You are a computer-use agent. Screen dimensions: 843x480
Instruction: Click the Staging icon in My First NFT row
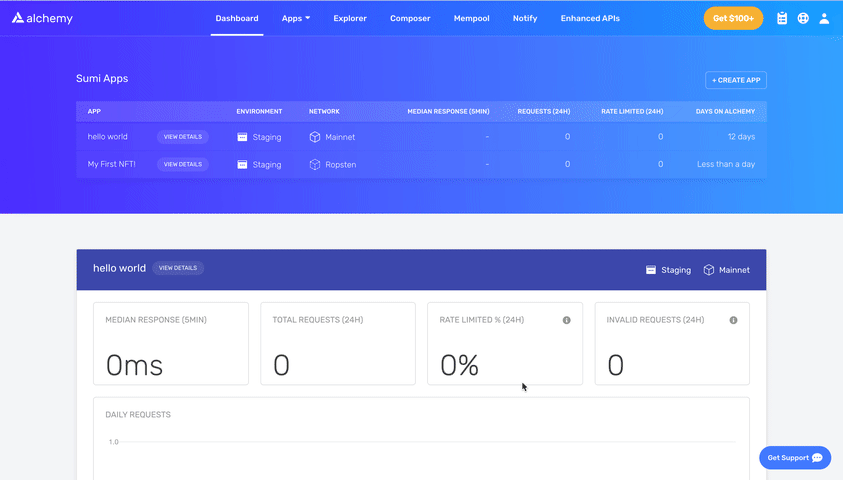(242, 164)
